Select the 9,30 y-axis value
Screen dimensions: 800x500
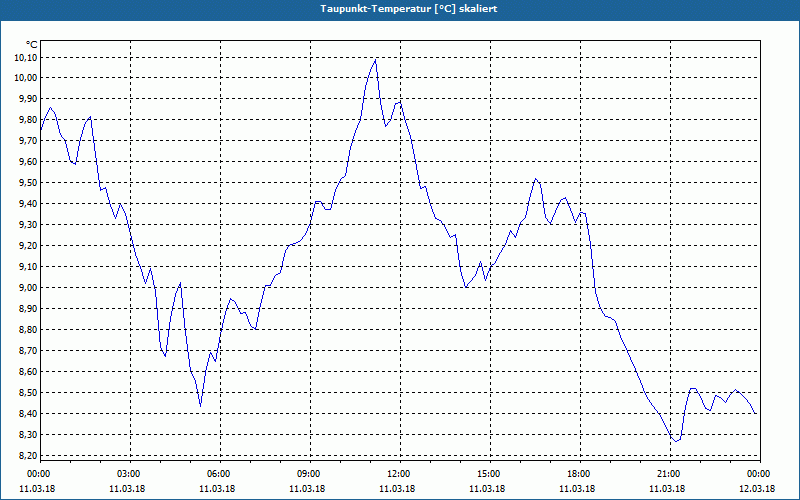pyautogui.click(x=28, y=225)
